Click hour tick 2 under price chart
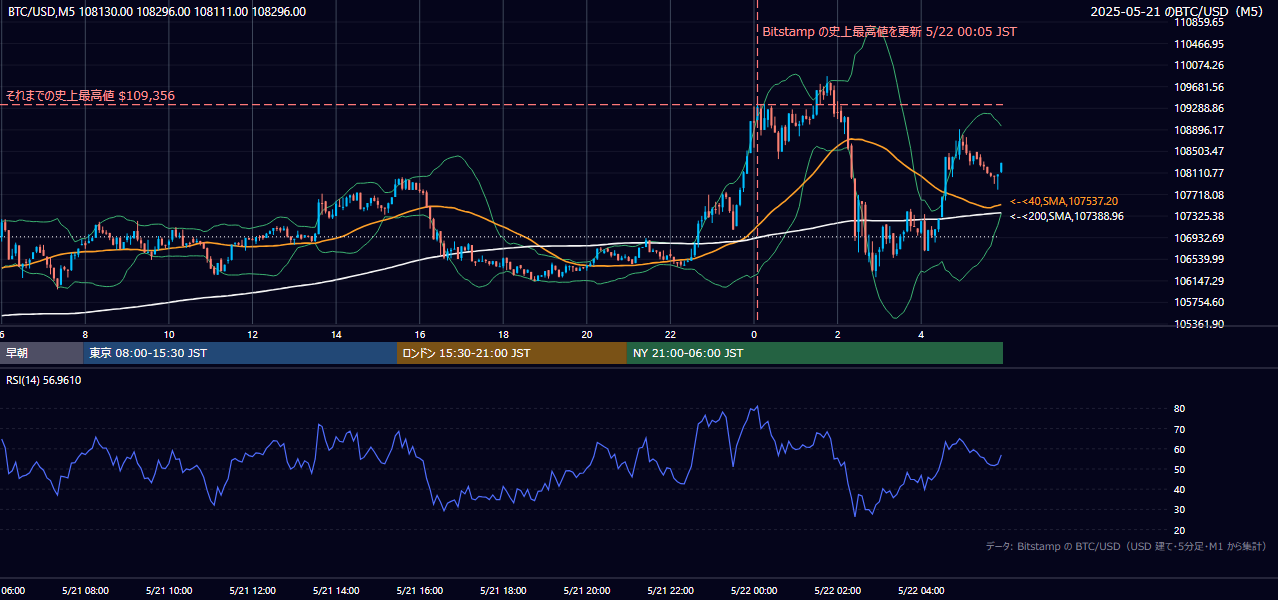 [838, 335]
